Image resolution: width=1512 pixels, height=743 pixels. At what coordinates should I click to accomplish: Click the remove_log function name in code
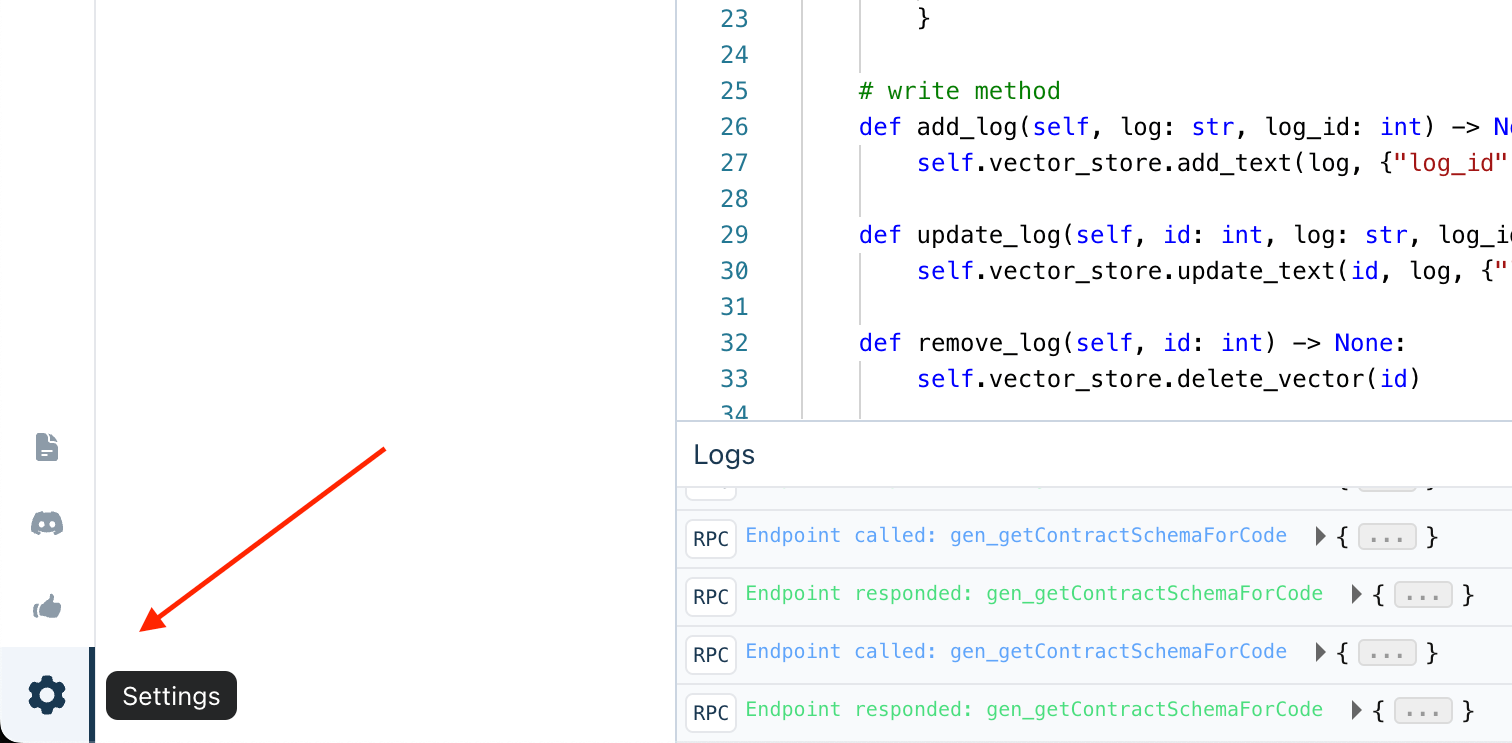(x=988, y=343)
